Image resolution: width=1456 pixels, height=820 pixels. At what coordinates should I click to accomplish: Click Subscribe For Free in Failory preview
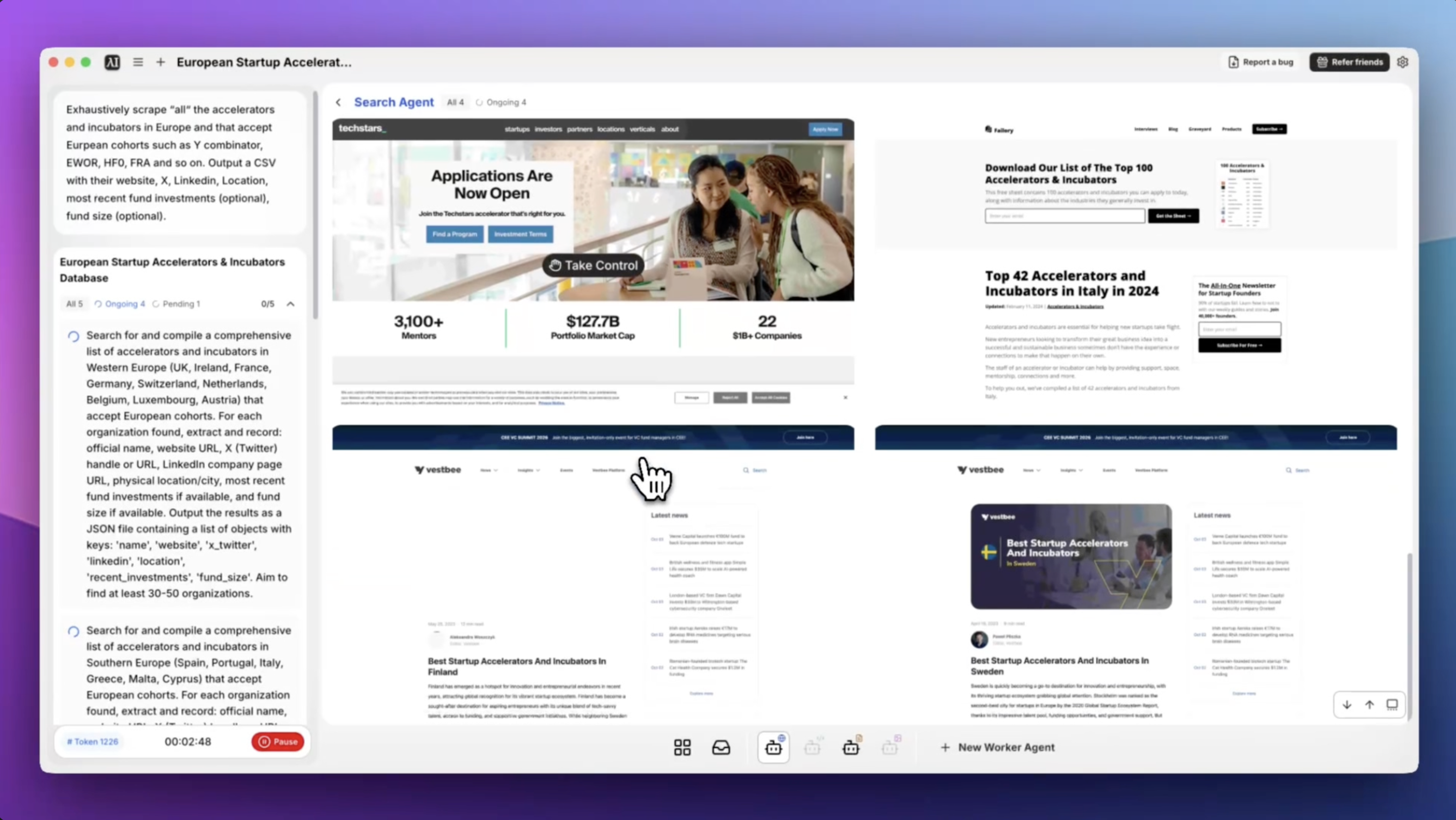(x=1239, y=346)
